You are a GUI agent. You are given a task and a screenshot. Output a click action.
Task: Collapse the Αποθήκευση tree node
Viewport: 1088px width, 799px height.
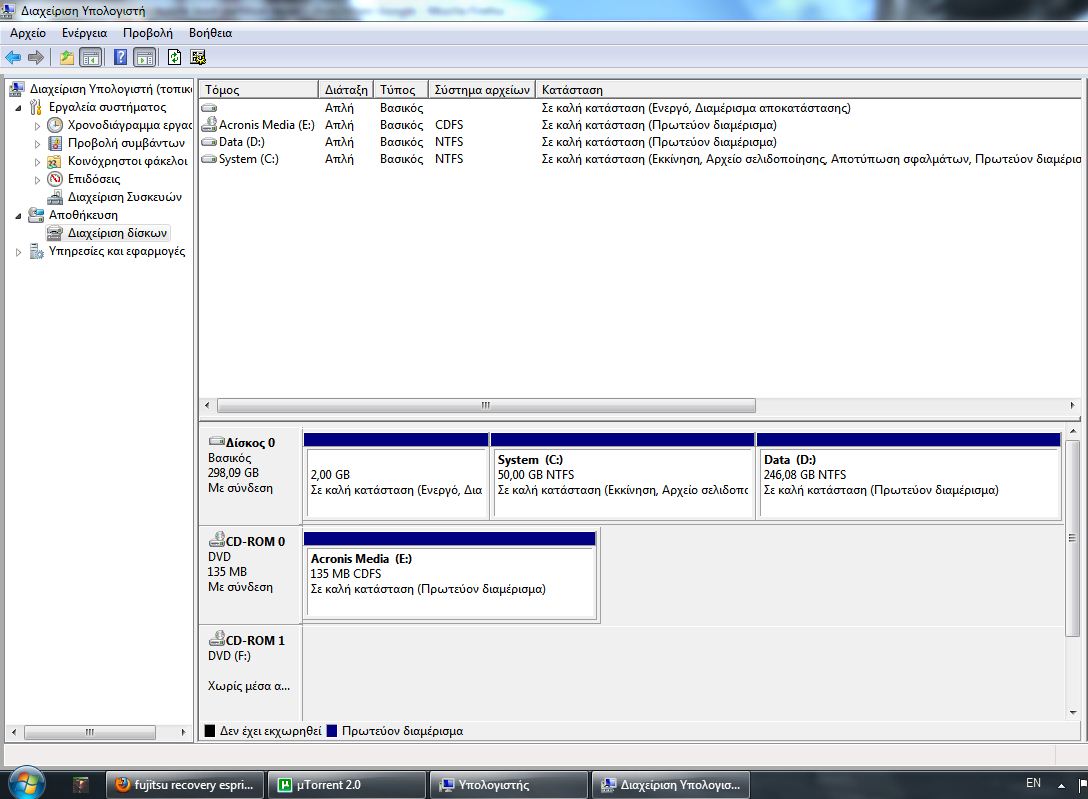tap(19, 216)
